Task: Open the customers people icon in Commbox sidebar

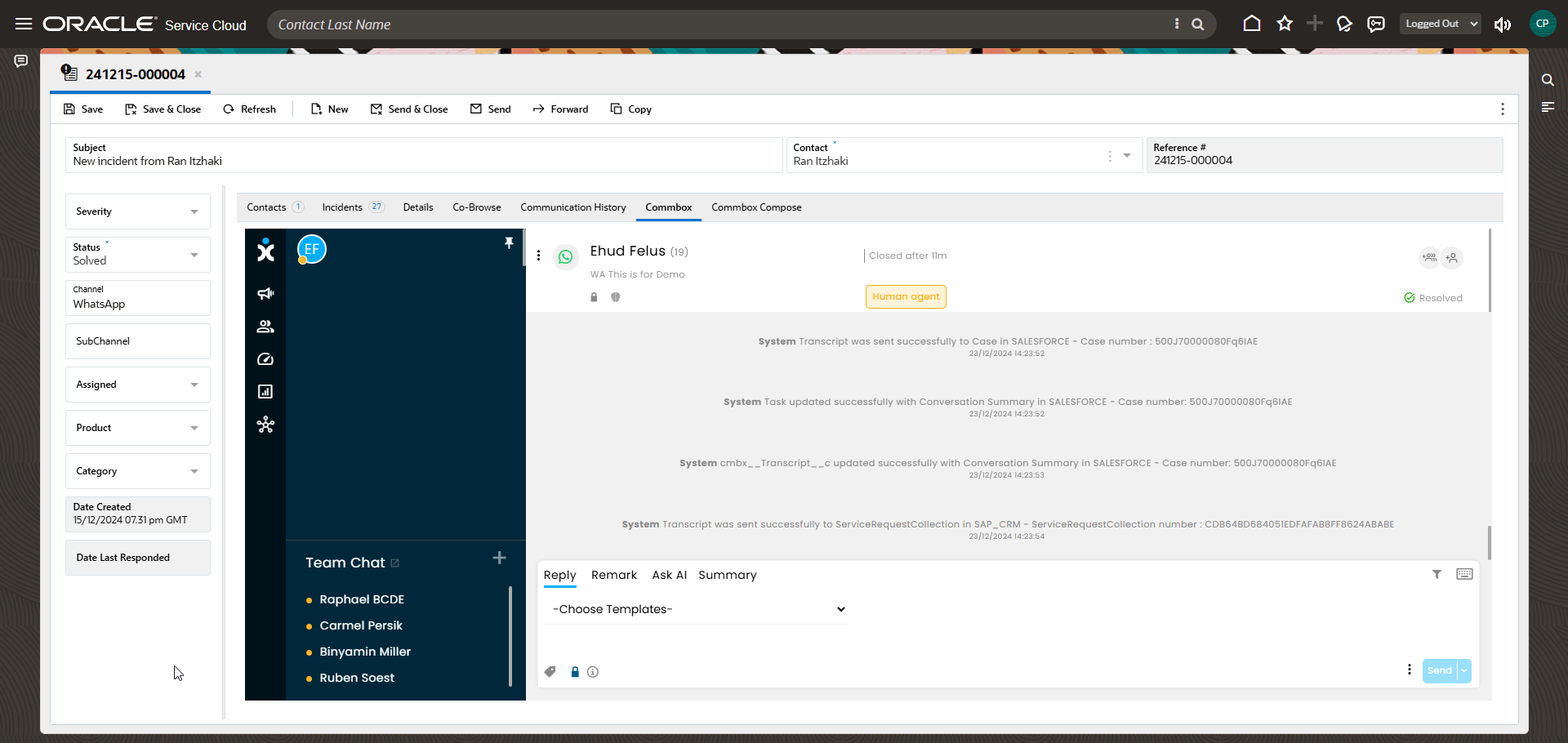Action: point(265,327)
